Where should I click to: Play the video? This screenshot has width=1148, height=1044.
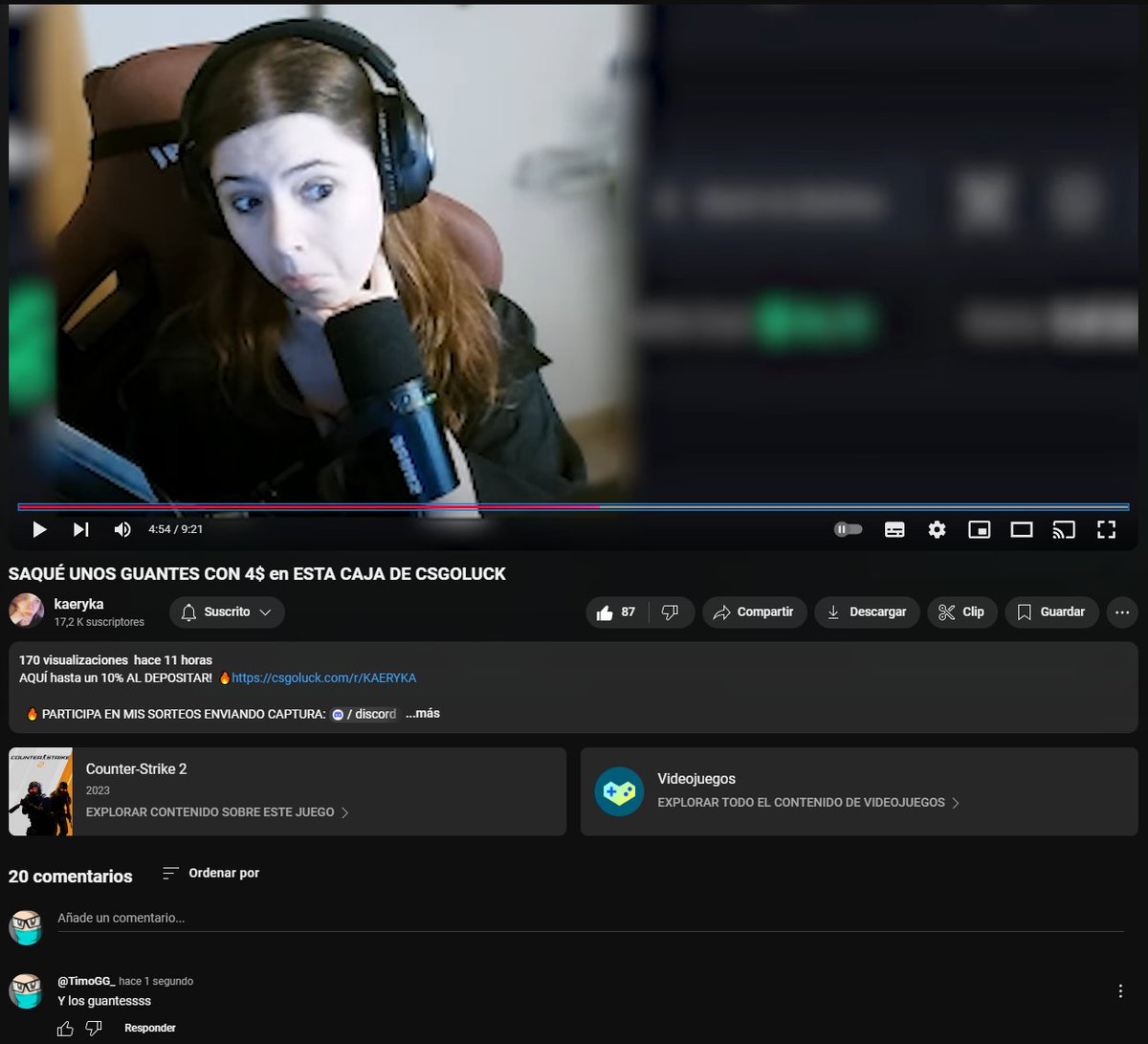(39, 529)
